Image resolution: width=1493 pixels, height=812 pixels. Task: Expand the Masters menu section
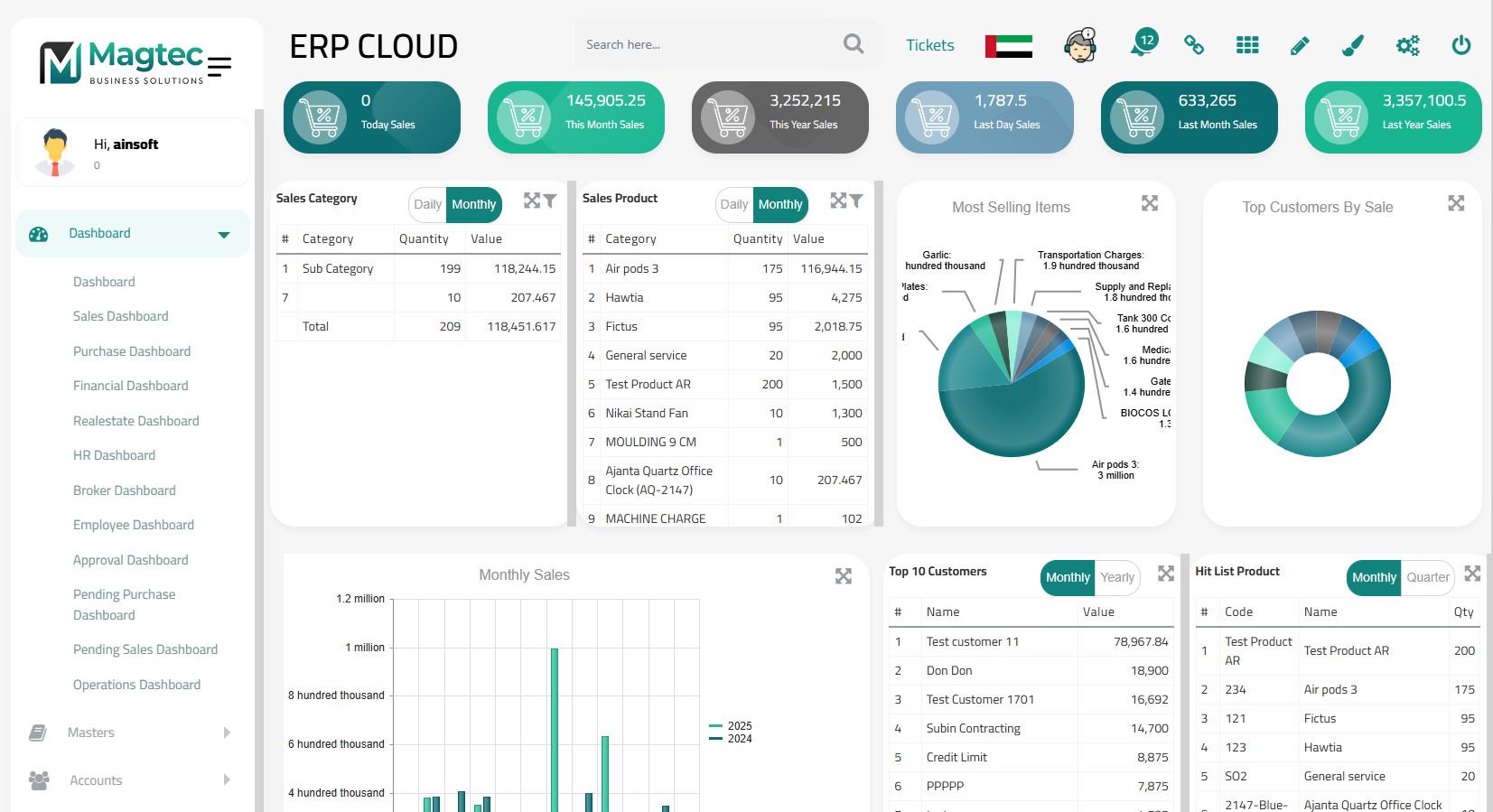click(x=226, y=733)
